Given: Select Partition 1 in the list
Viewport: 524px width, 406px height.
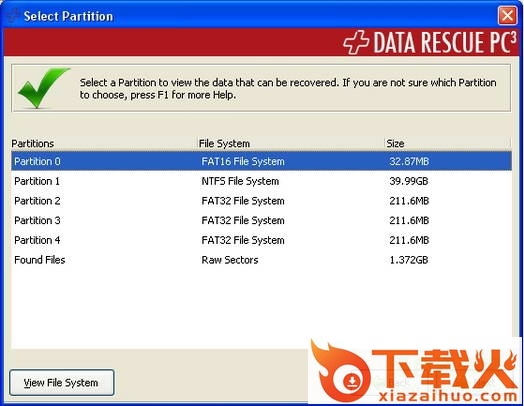Looking at the screenshot, I should pos(261,181).
